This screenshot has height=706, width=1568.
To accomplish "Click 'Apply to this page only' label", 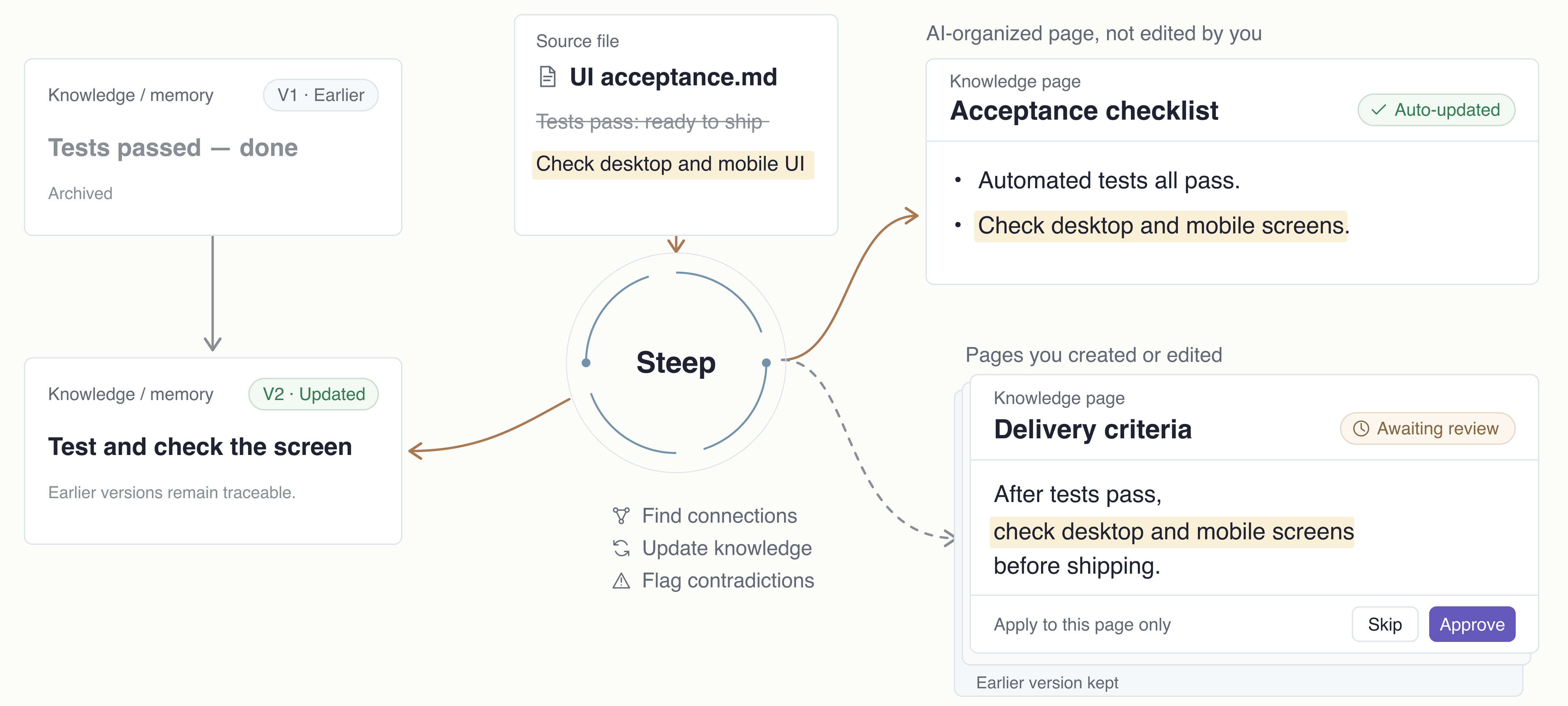I will coord(1082,624).
